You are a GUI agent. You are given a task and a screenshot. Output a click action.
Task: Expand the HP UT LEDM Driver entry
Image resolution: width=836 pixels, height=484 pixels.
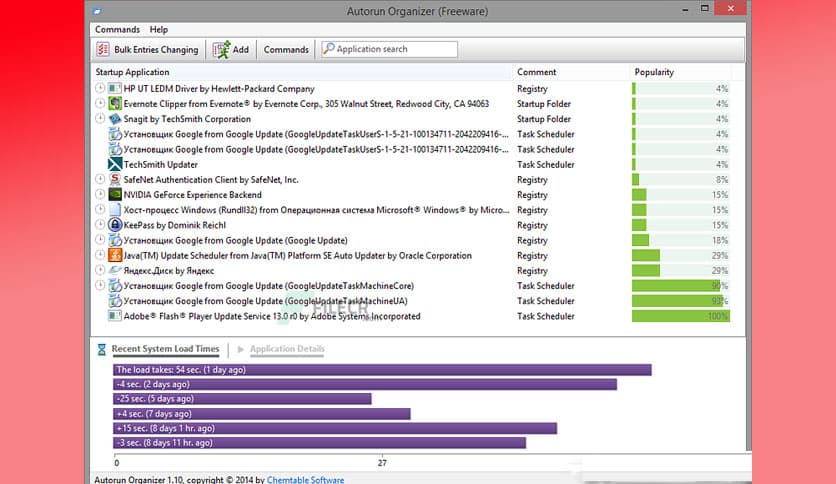tap(100, 88)
